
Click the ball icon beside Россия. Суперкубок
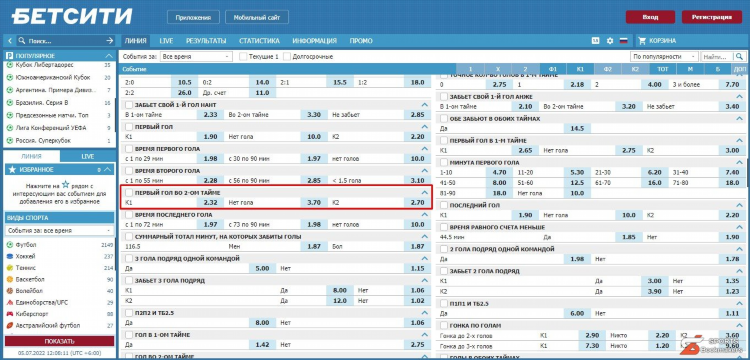click(x=10, y=141)
